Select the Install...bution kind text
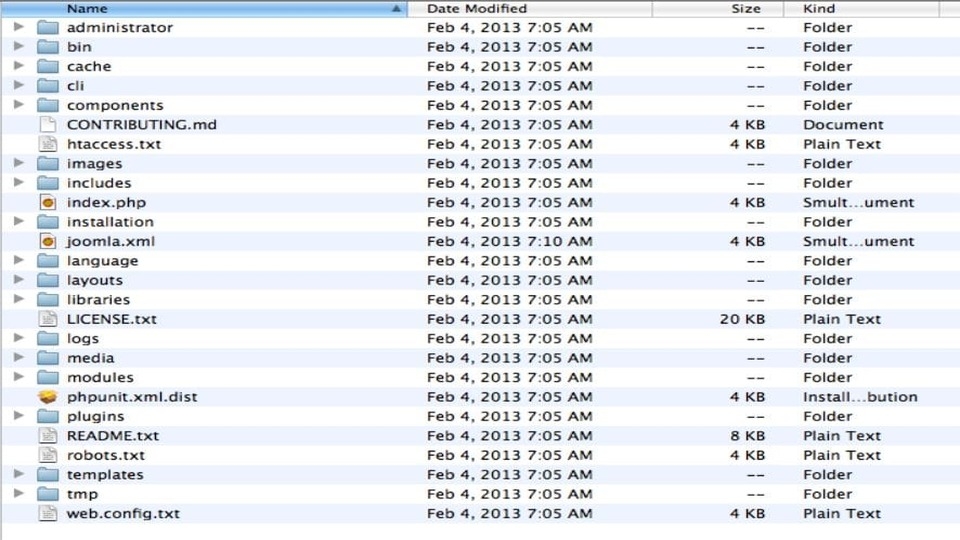Screen dimensions: 960x540 pos(860,397)
